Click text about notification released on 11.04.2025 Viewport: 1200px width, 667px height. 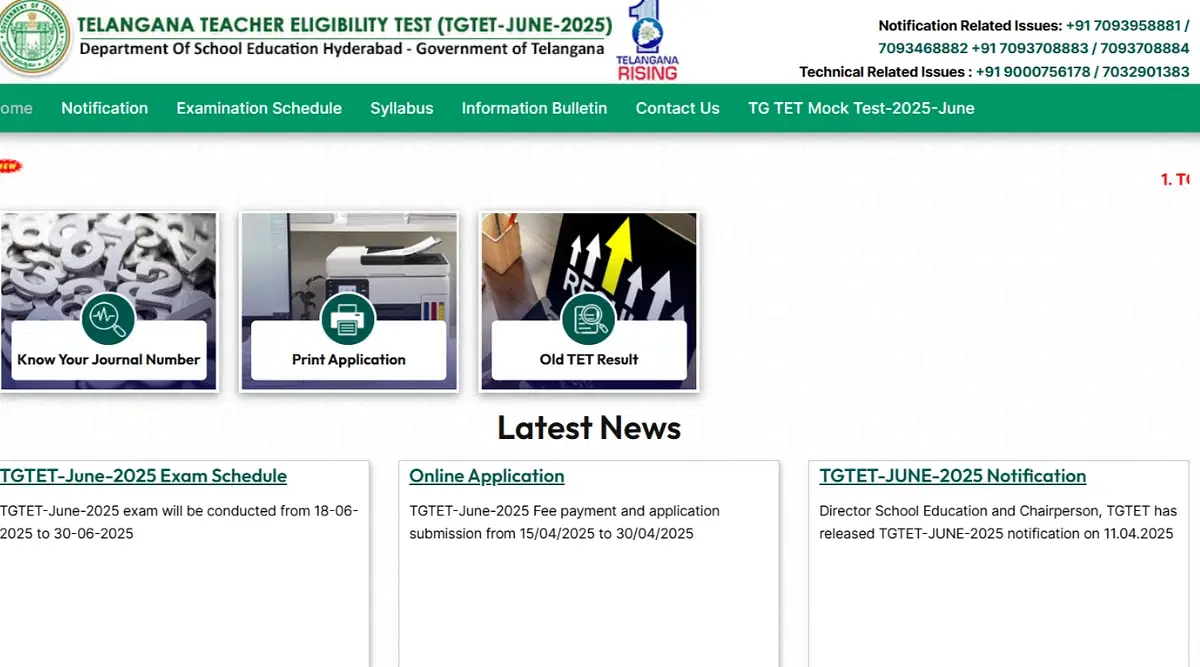click(997, 522)
